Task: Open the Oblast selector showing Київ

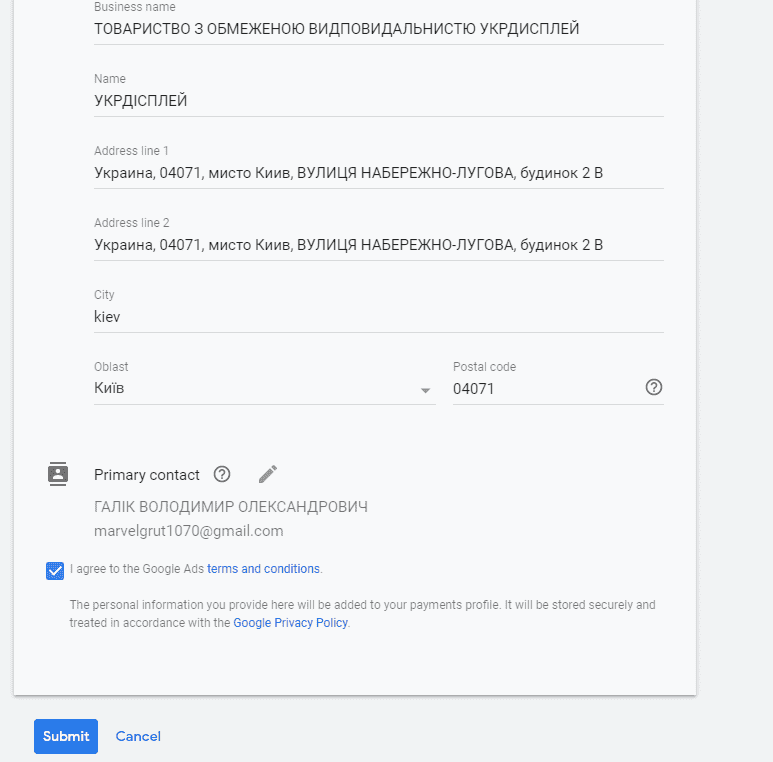Action: [x=265, y=388]
